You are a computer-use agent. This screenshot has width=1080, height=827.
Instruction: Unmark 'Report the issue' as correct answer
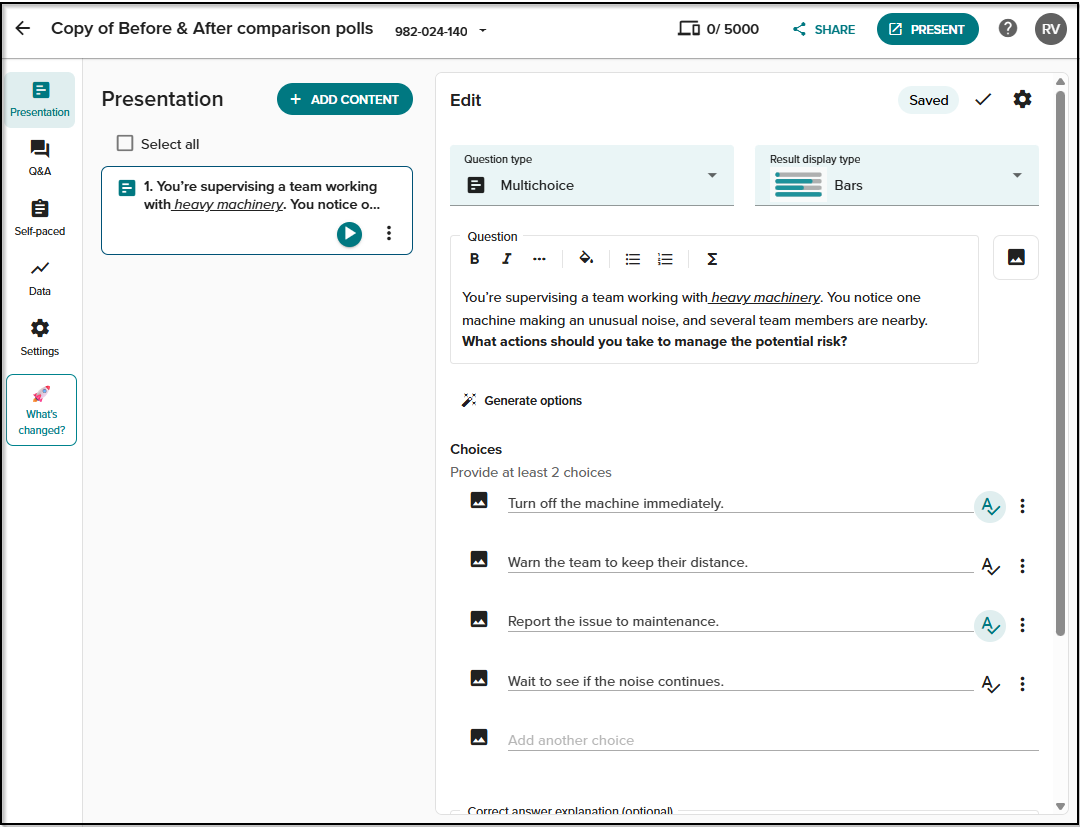coord(990,625)
